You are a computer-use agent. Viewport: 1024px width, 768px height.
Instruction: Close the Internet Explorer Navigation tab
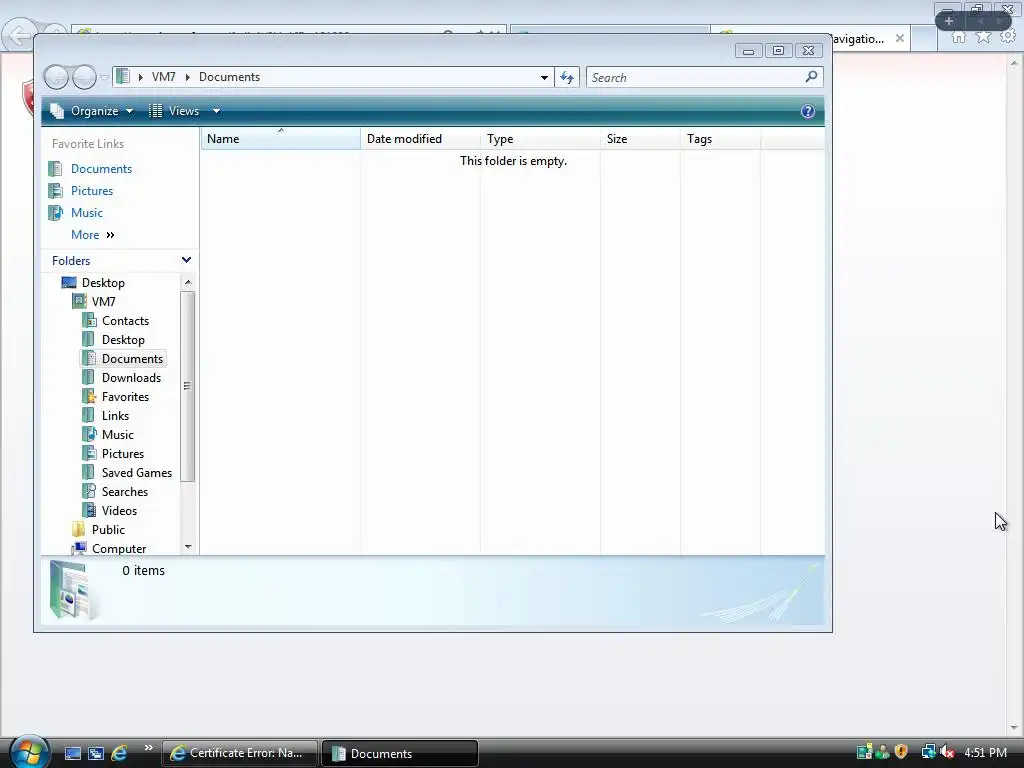(899, 39)
